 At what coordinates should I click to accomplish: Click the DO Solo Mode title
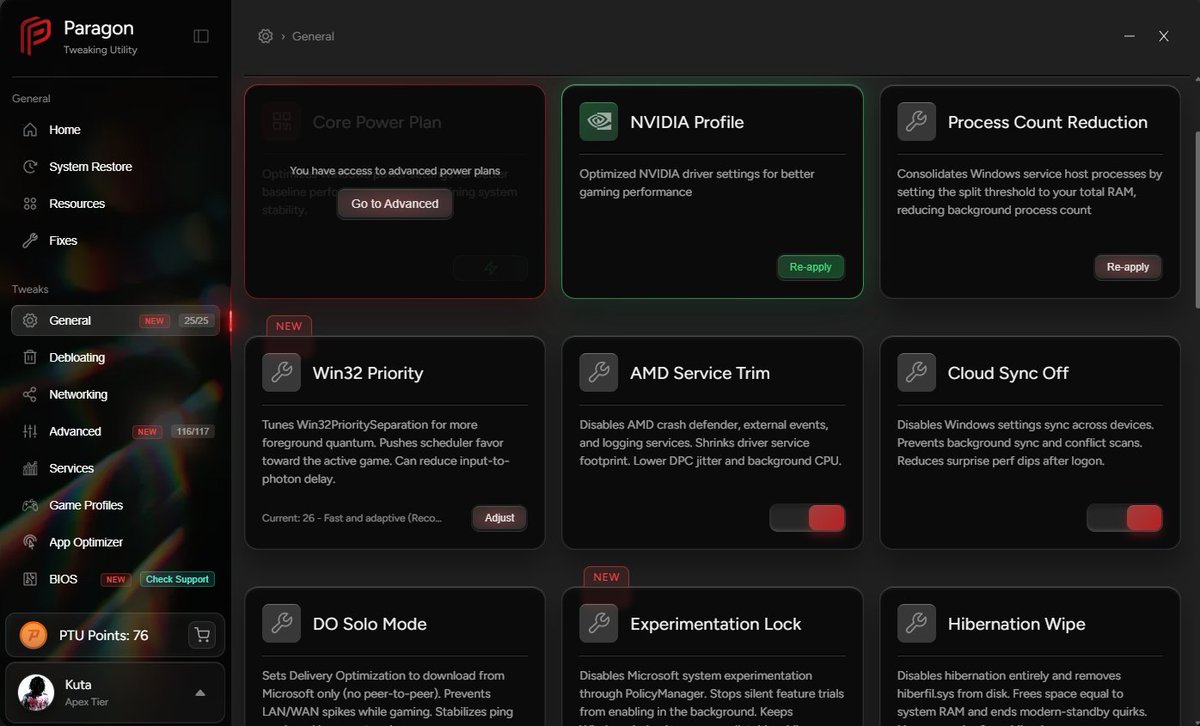(x=370, y=624)
